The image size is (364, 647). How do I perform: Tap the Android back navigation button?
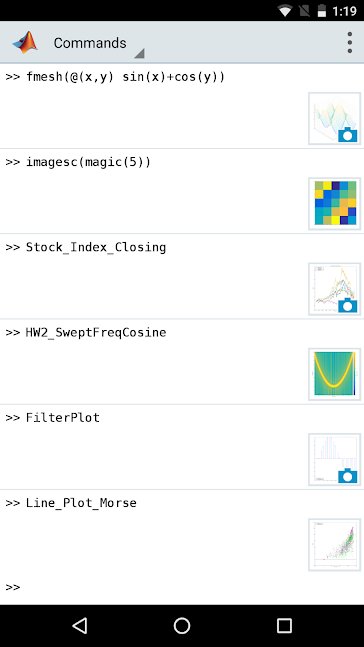80,626
